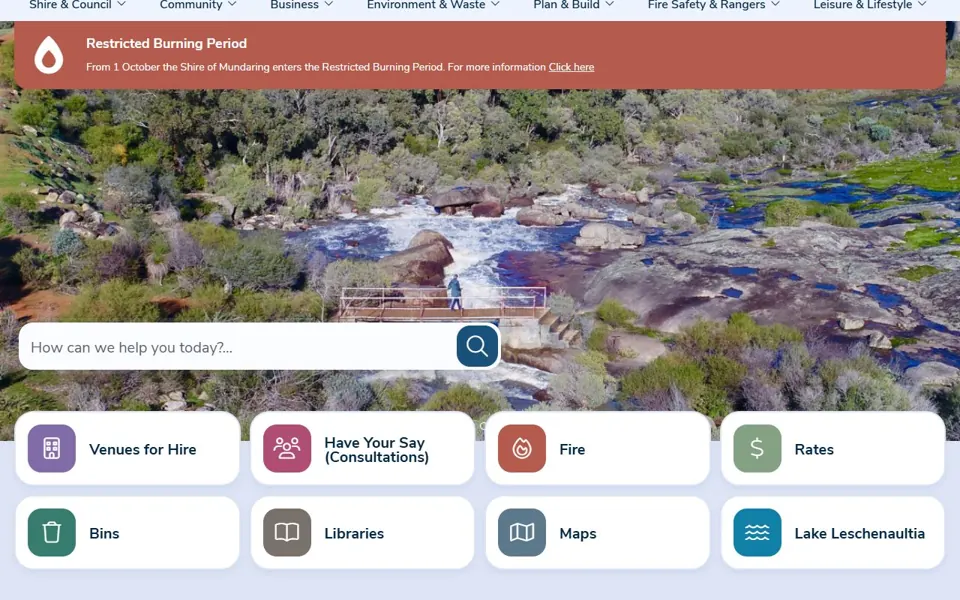Go to the Fire label link

(x=572, y=449)
